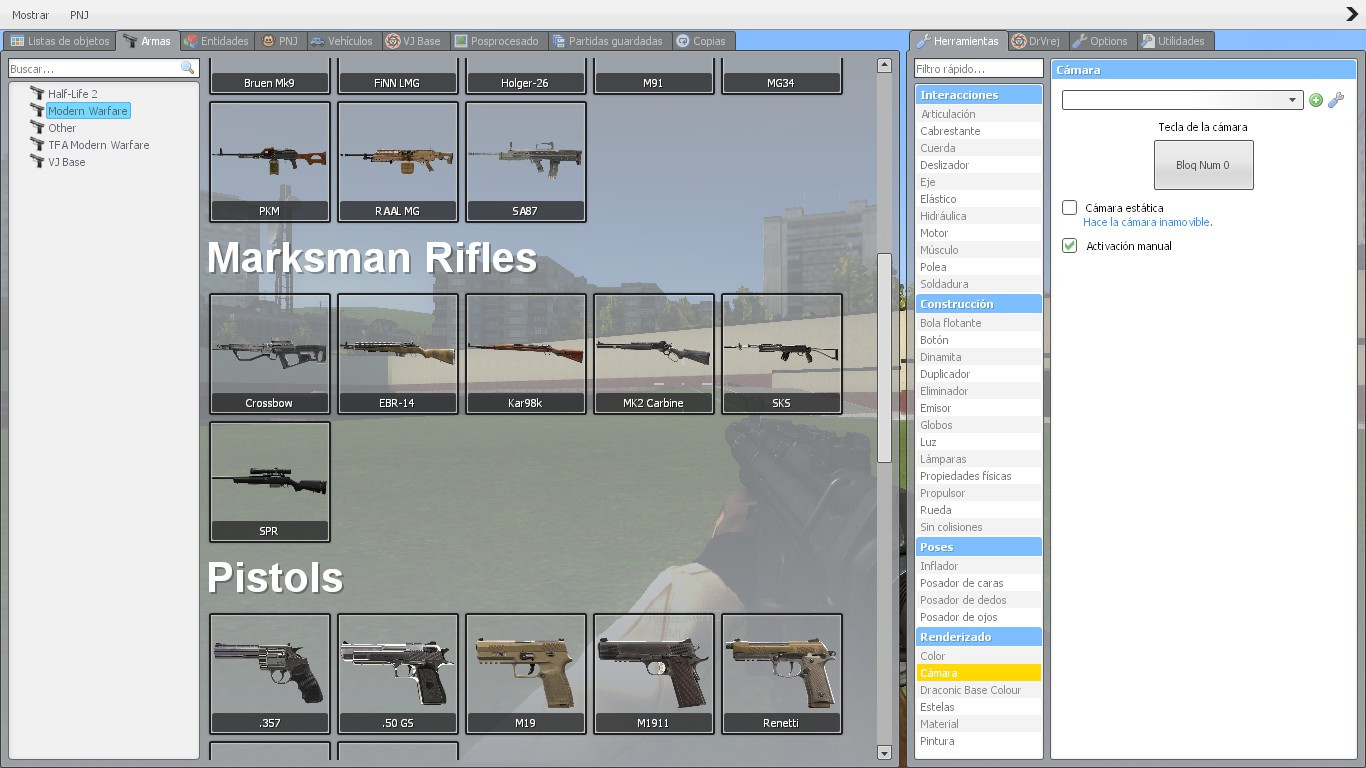This screenshot has width=1366, height=768.
Task: Choose the M1911 pistol icon
Action: click(654, 673)
